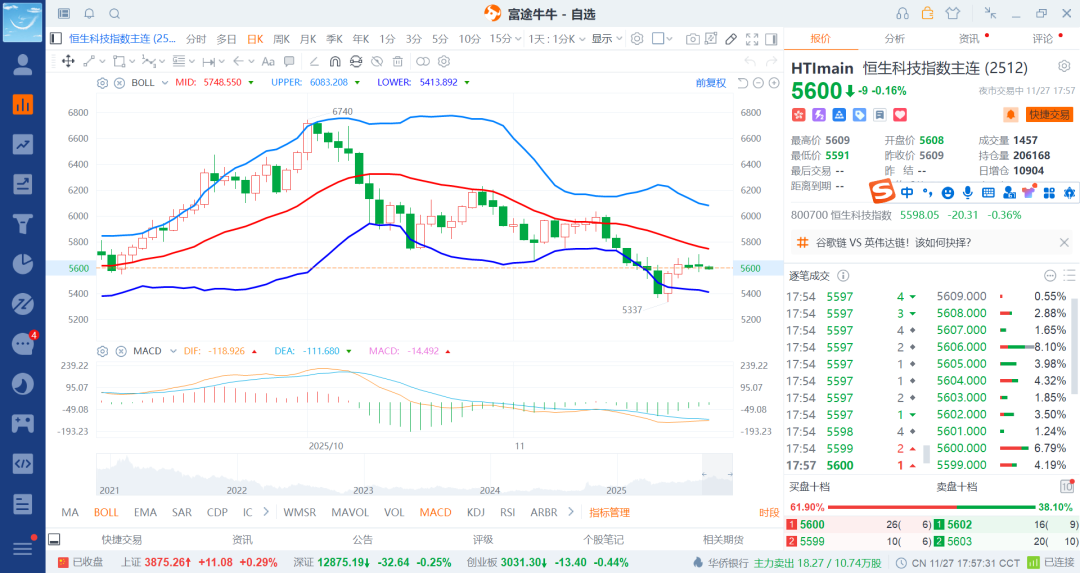Viewport: 1080px width, 573px height.
Task: Open the search magnifier in title bar
Action: coord(114,13)
